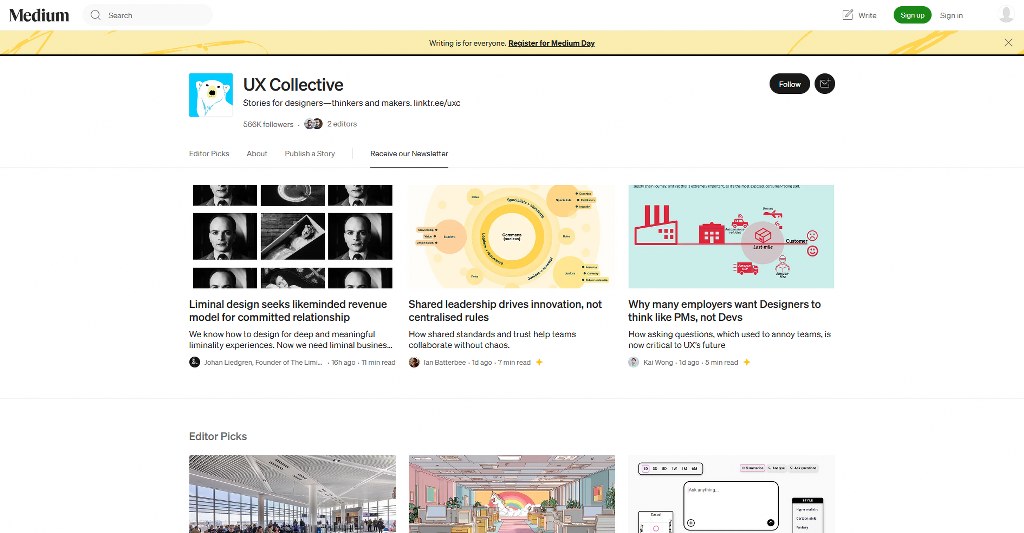Click the green Sign up button
Viewport: 1024px width, 533px height.
pyautogui.click(x=912, y=15)
